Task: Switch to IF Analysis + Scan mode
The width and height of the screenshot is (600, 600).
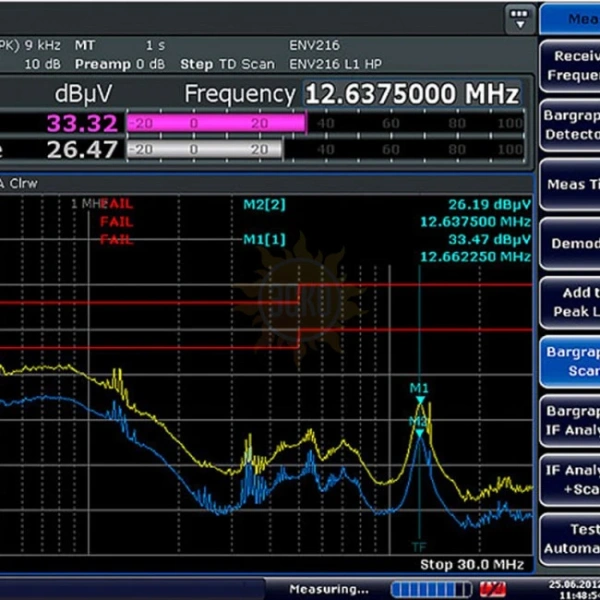Action: click(x=572, y=480)
